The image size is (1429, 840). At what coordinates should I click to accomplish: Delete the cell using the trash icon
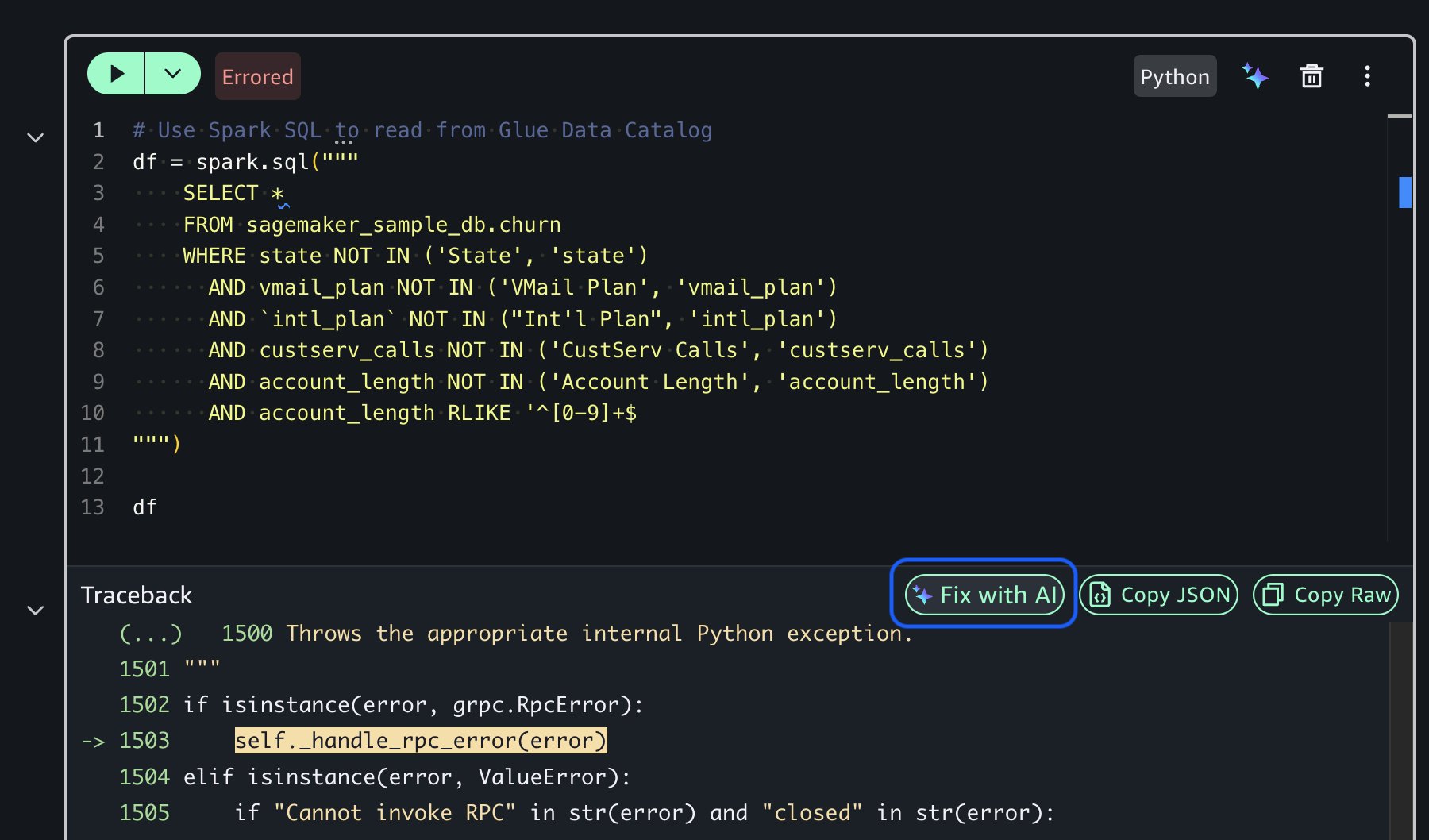(1312, 76)
